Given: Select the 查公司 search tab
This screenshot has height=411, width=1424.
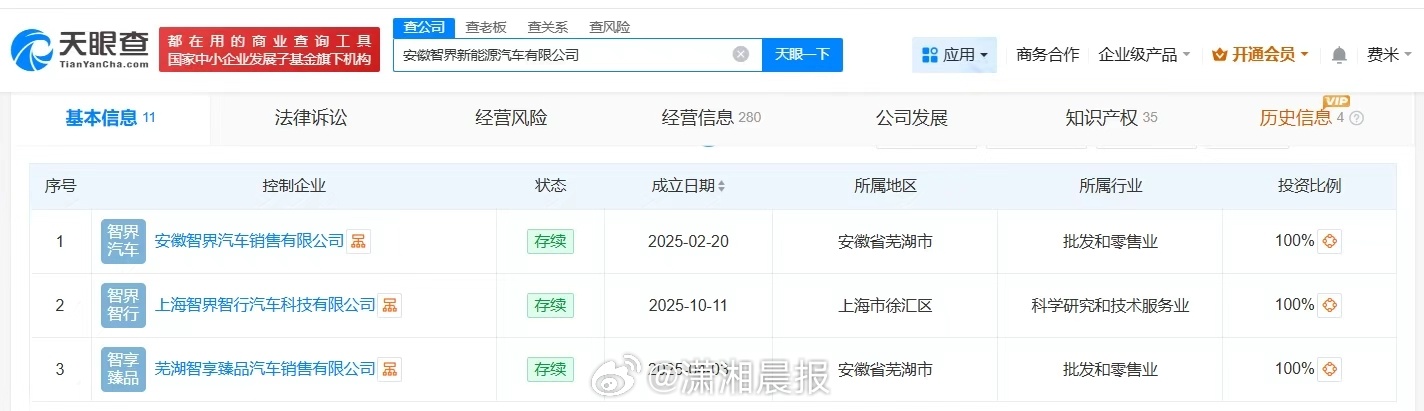Looking at the screenshot, I should point(424,27).
